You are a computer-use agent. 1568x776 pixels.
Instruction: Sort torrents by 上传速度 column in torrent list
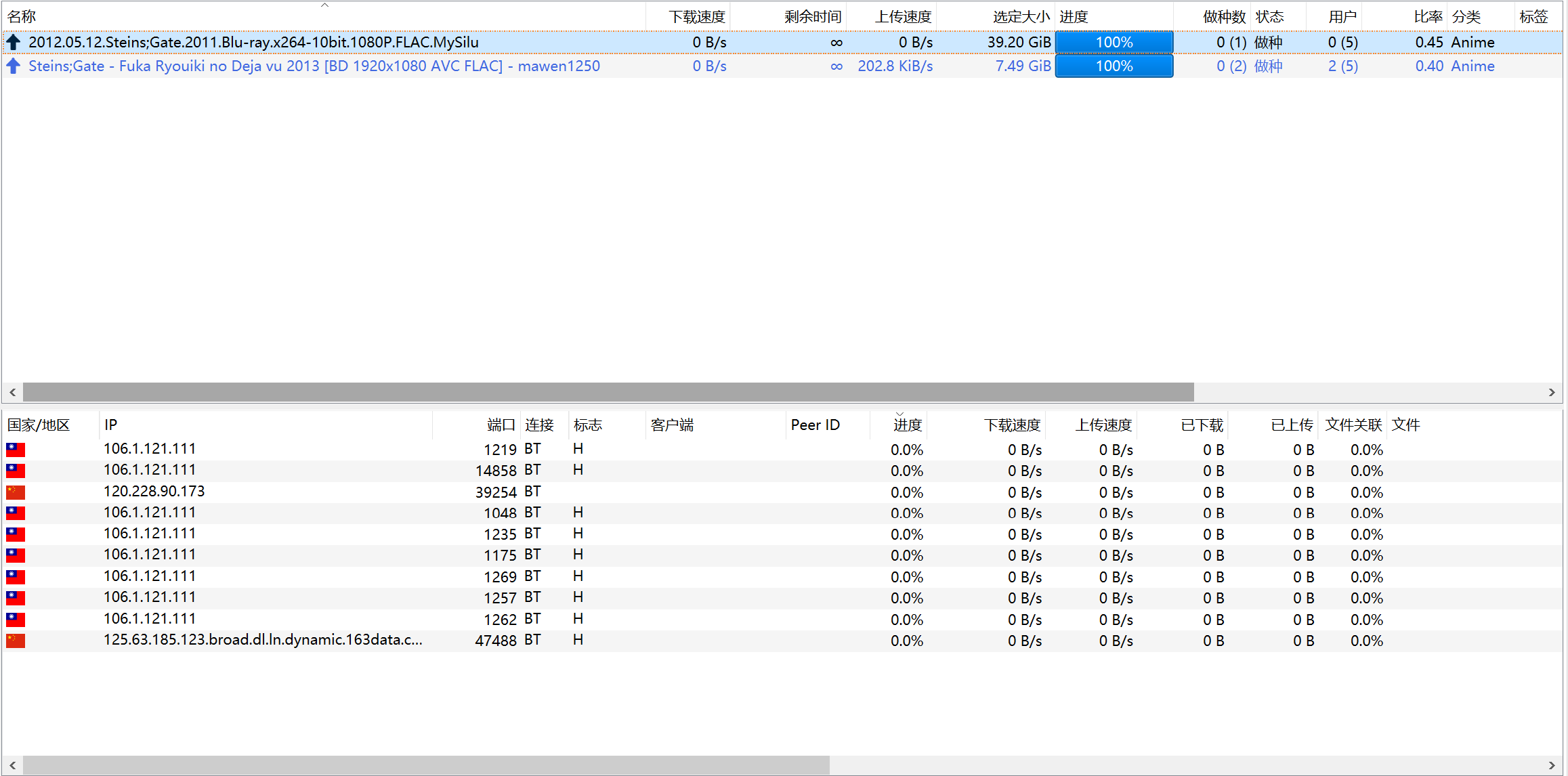tap(892, 17)
